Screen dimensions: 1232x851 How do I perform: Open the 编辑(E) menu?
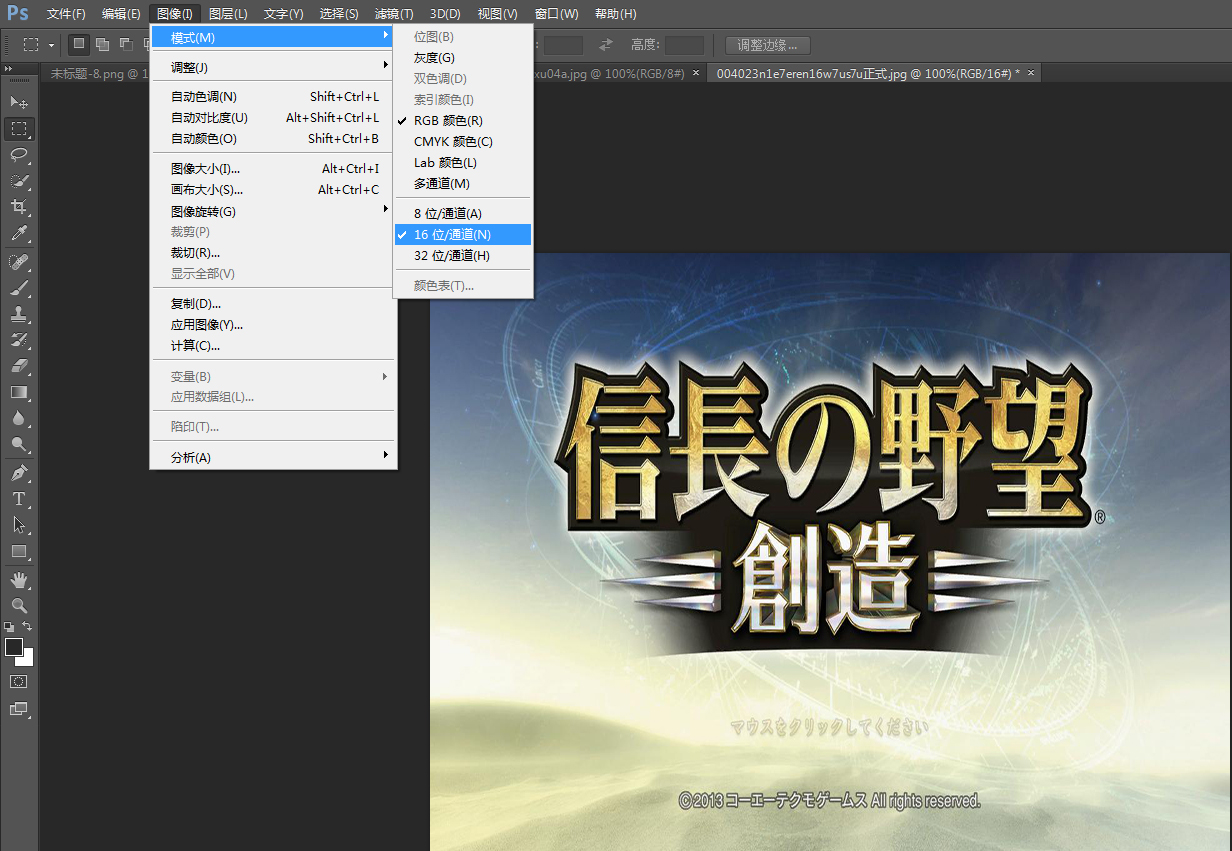pos(121,14)
